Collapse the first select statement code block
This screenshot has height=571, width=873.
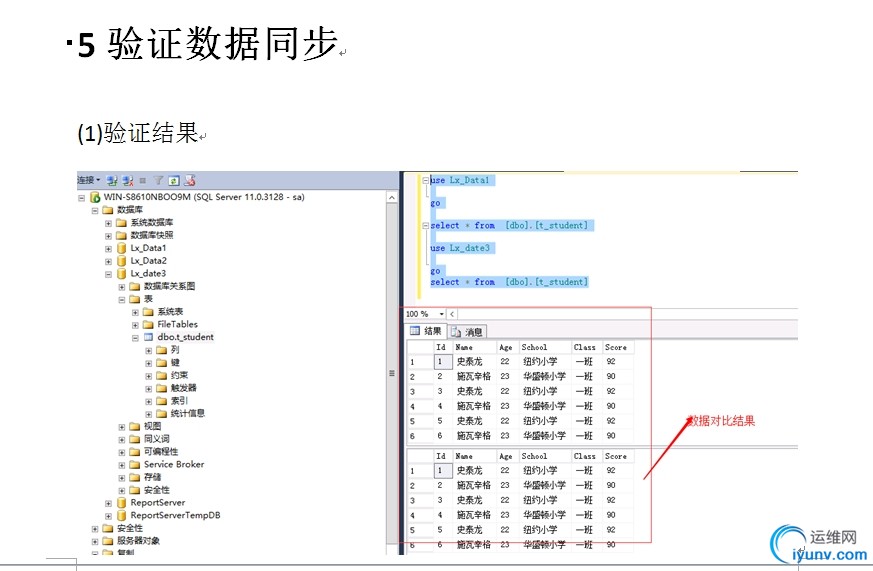pos(426,225)
